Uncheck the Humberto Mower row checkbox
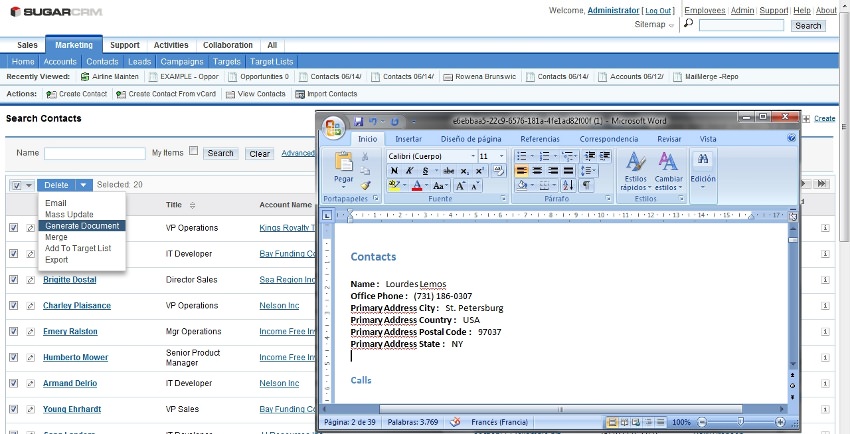 [14, 357]
